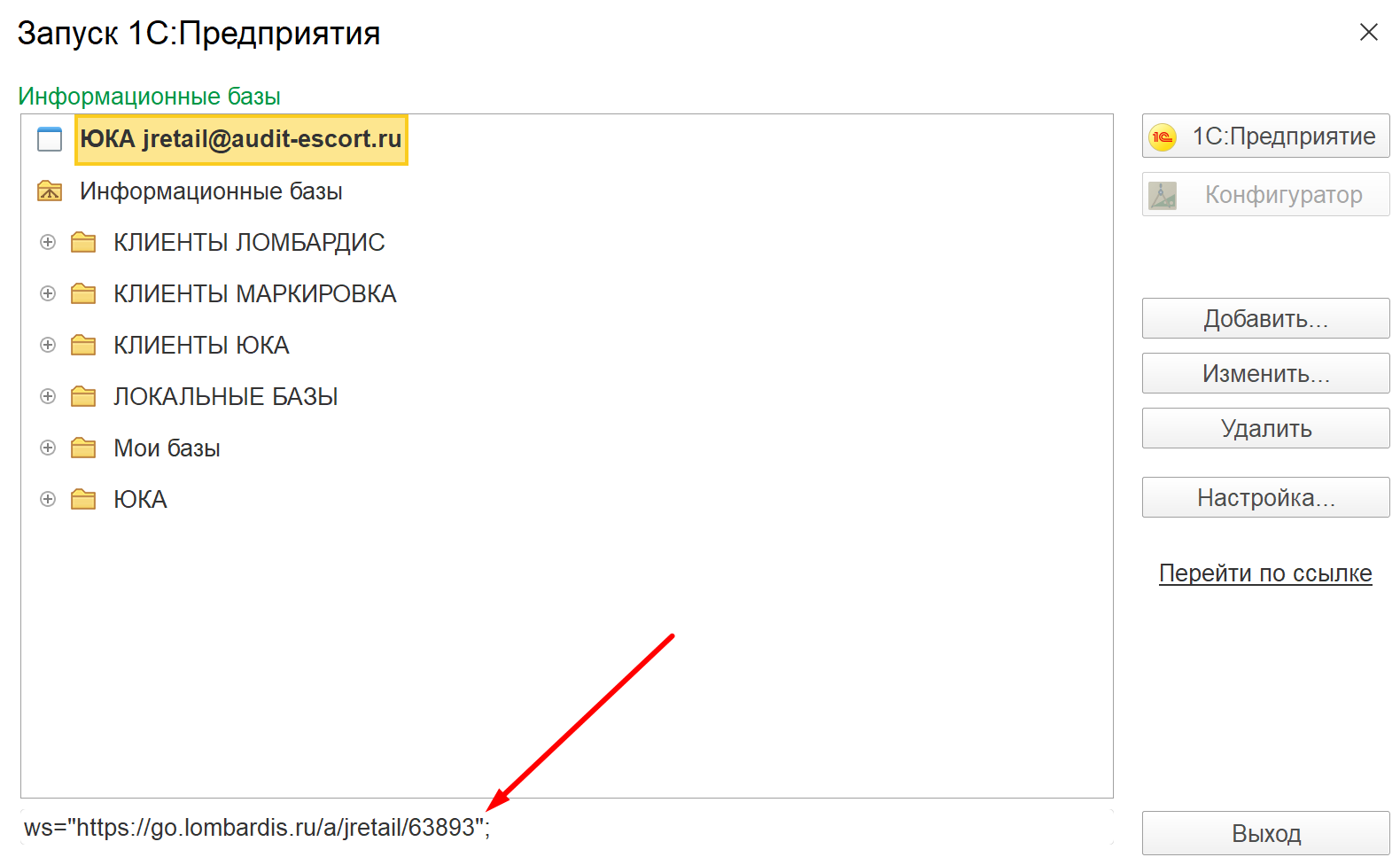The image size is (1400, 865).
Task: Follow the Перейти по ссылке link
Action: tap(1265, 573)
